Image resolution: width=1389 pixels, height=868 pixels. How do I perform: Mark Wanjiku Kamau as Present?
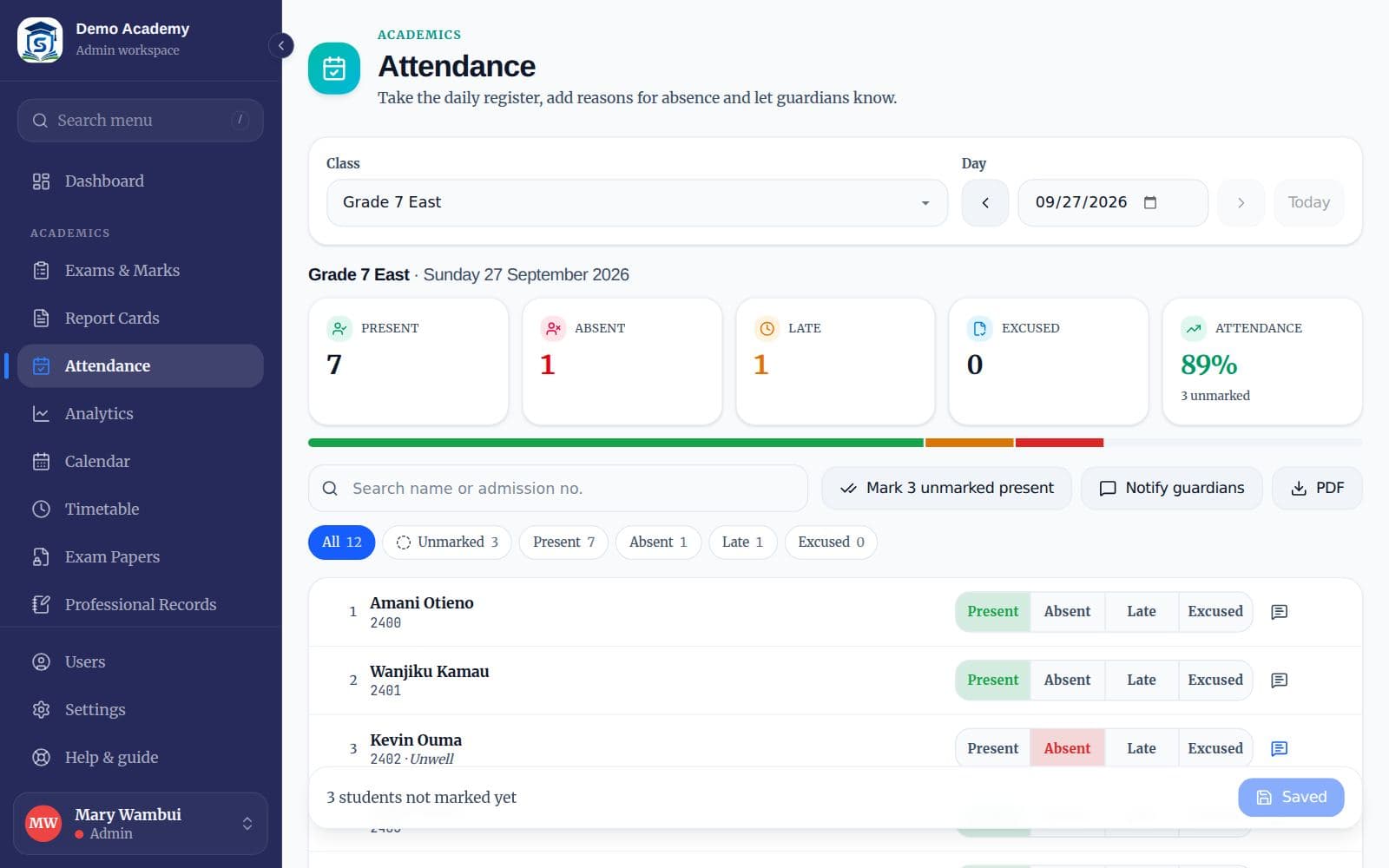coord(993,680)
